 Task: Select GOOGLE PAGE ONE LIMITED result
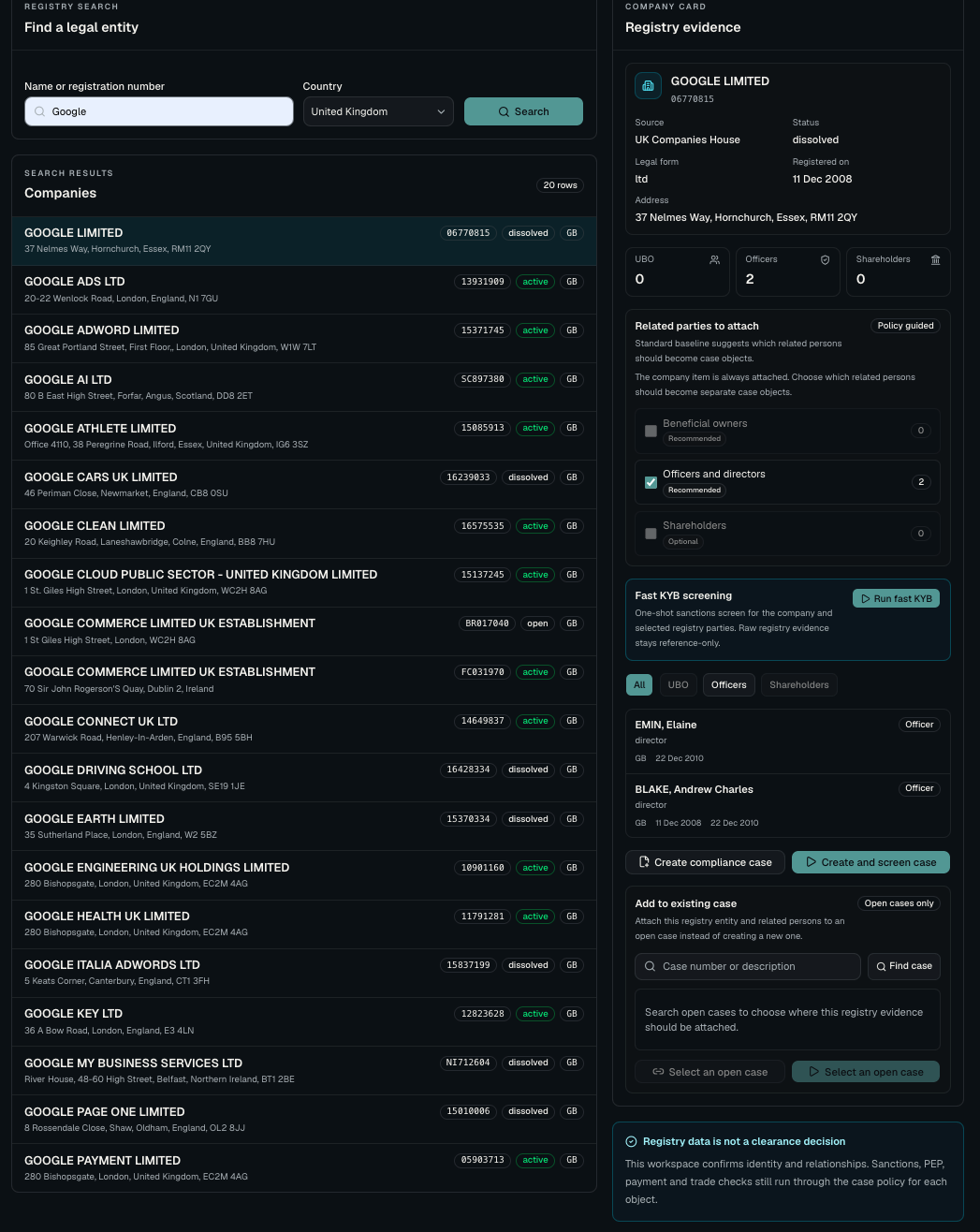pyautogui.click(x=304, y=1120)
